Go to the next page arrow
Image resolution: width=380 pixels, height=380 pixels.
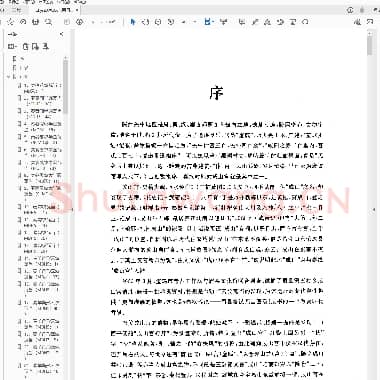point(79,22)
